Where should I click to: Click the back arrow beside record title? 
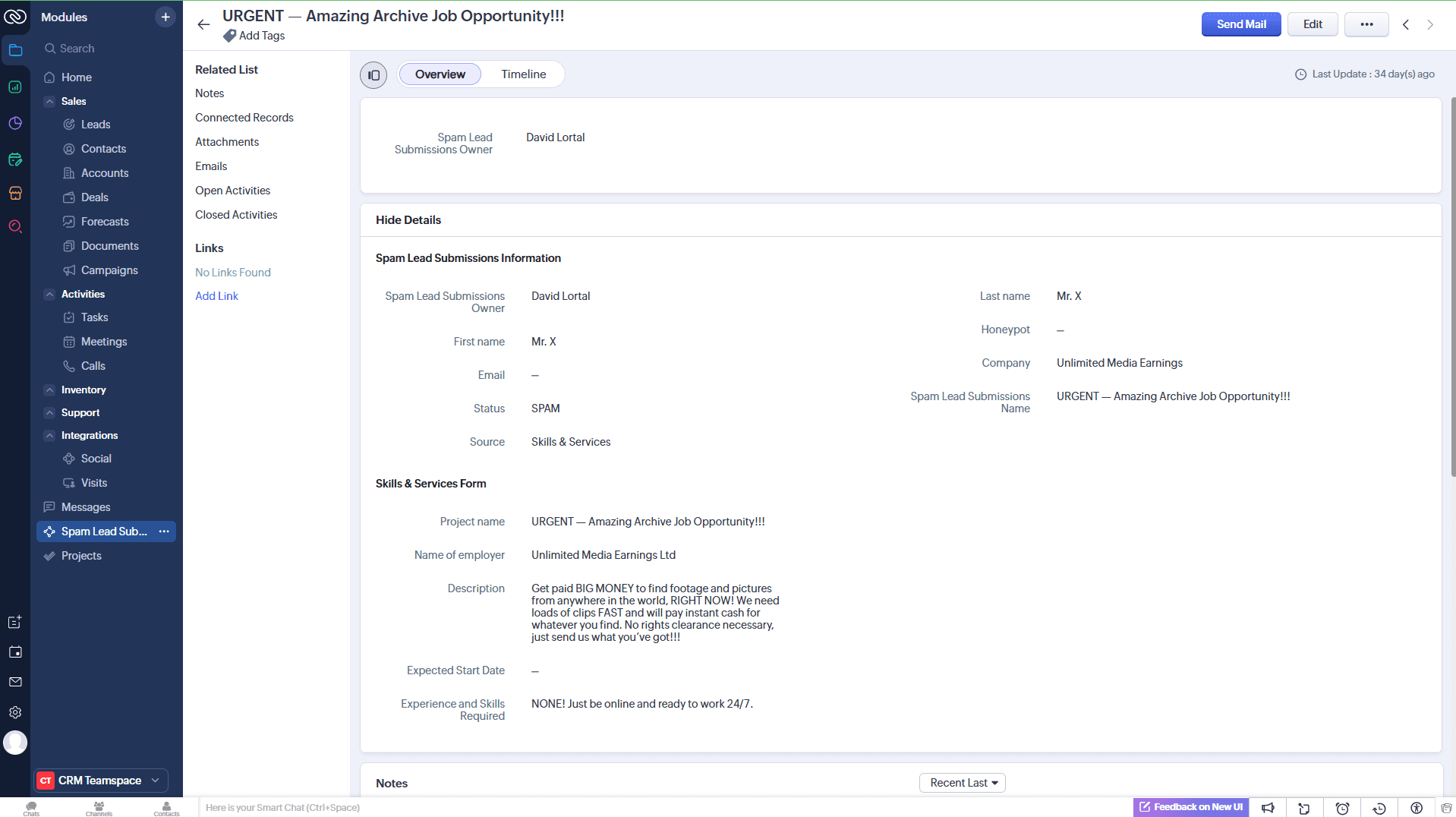click(203, 24)
